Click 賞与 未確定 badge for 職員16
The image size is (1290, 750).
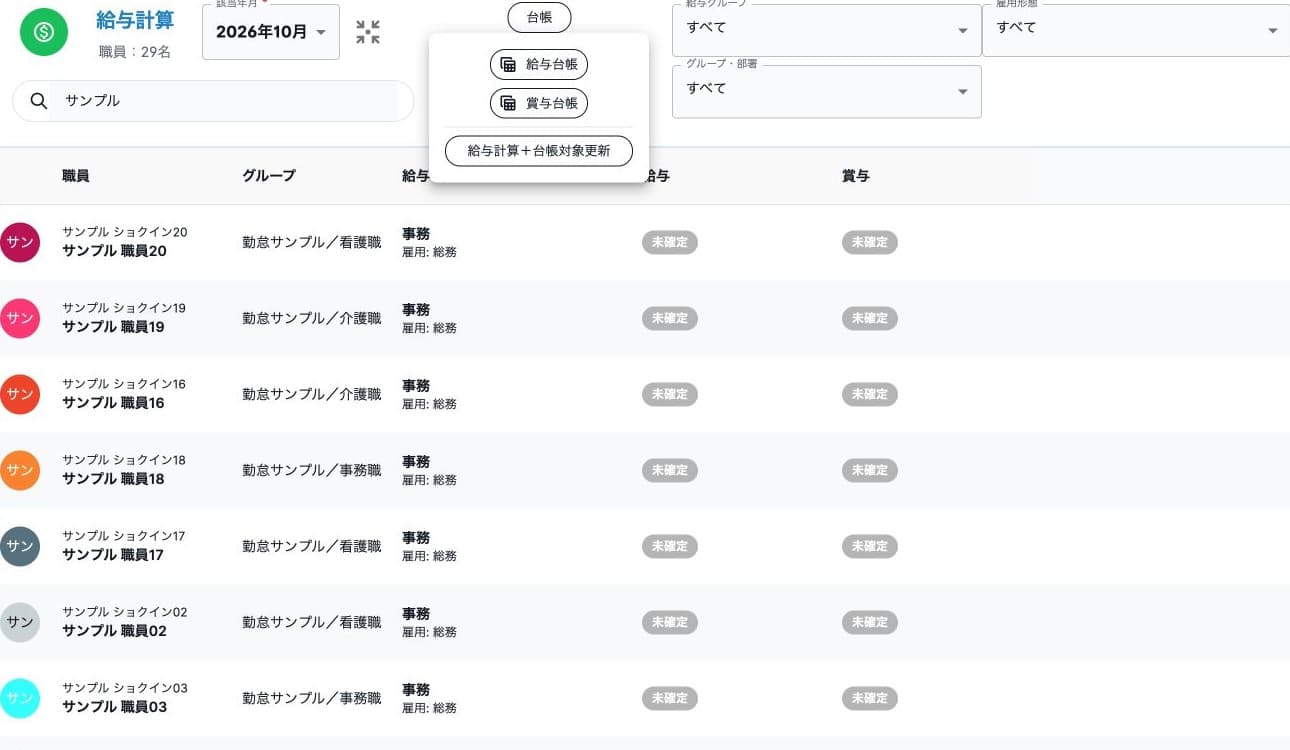[x=870, y=394]
